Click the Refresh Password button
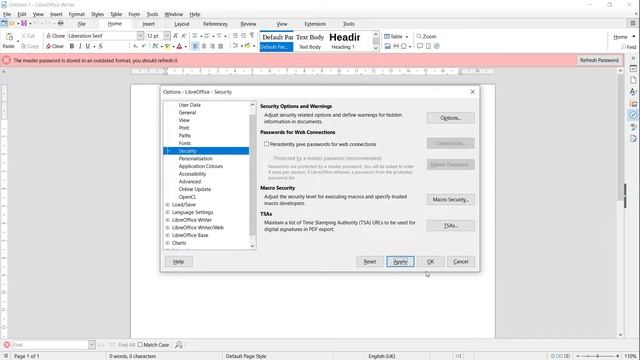The width and height of the screenshot is (640, 360). 599,60
